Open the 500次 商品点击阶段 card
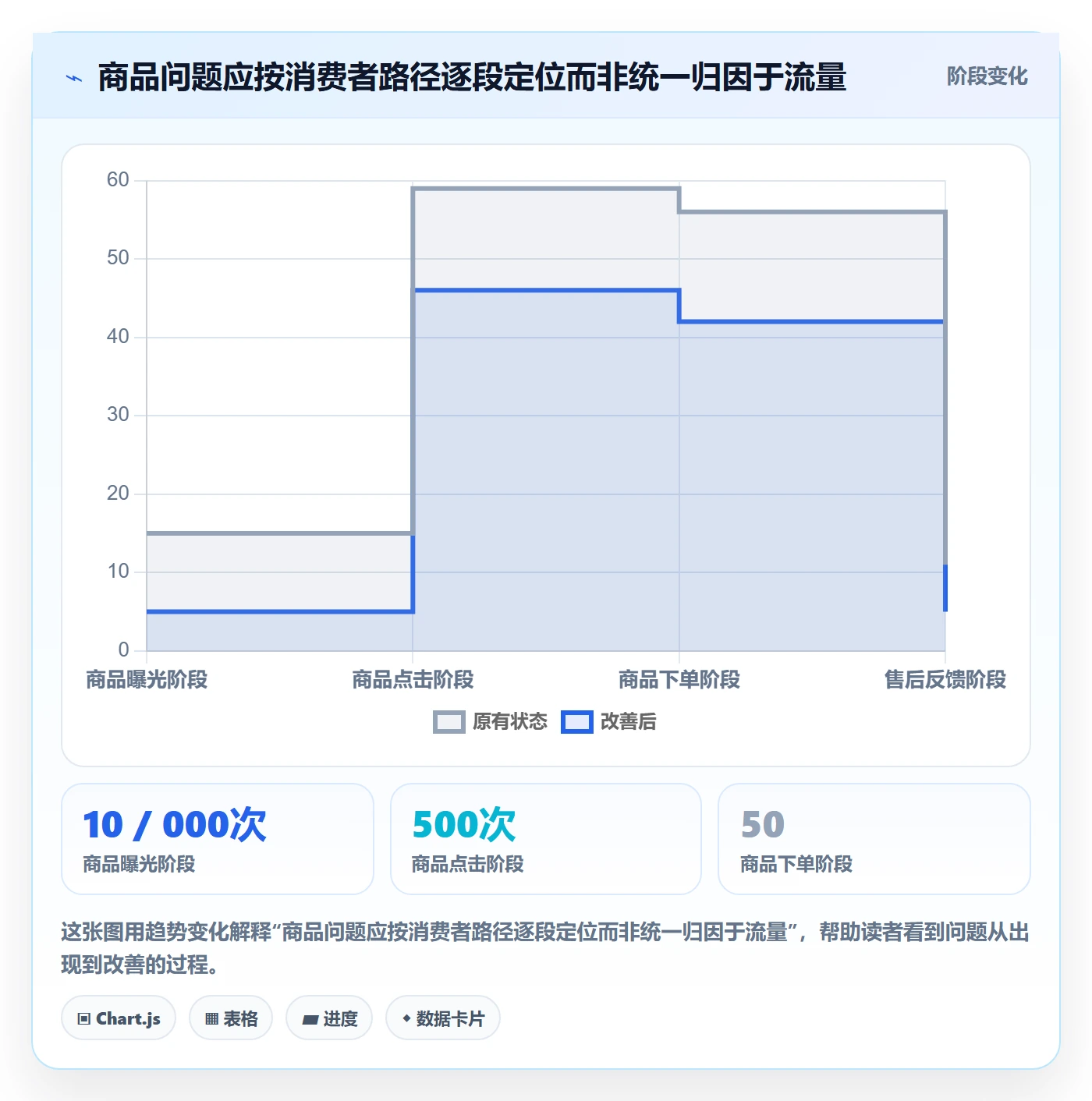 point(546,839)
